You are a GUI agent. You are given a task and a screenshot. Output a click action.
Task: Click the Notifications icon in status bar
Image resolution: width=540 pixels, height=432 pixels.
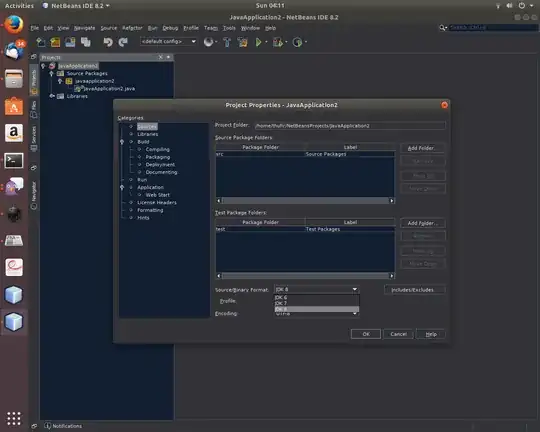pyautogui.click(x=48, y=426)
